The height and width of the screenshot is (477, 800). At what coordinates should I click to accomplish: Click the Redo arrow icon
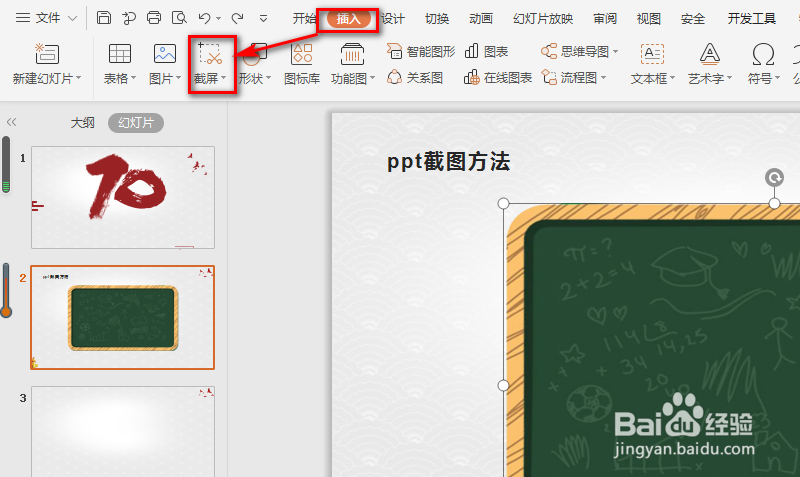237,18
